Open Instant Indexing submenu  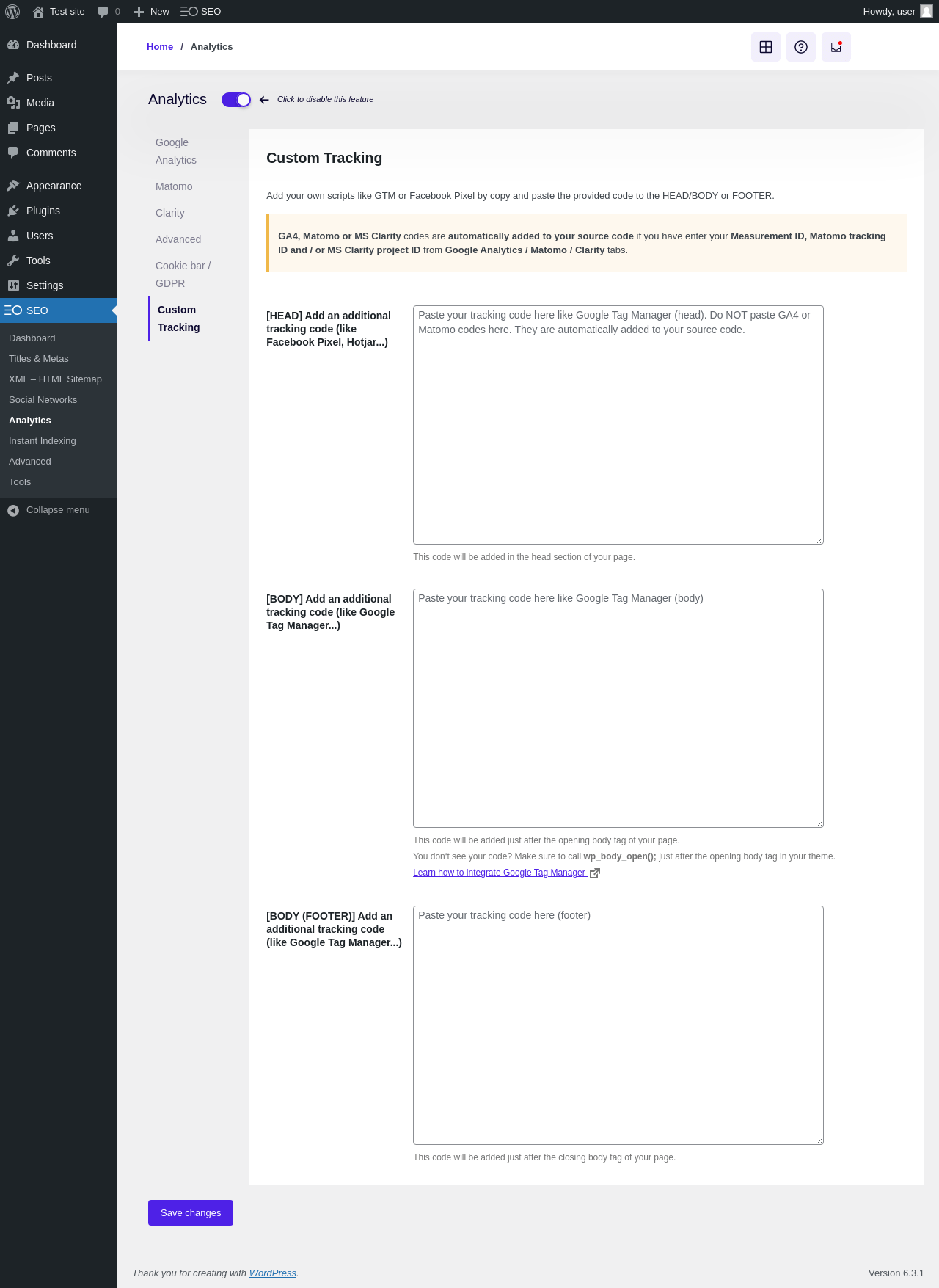(x=43, y=441)
